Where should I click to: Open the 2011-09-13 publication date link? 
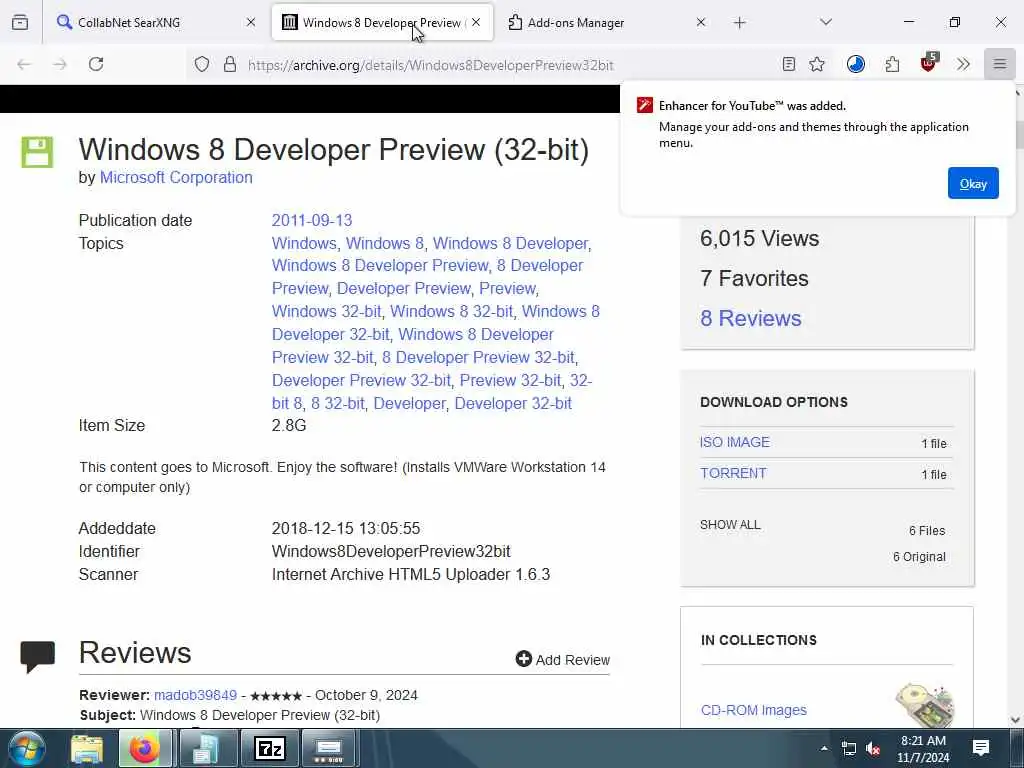[x=312, y=220]
